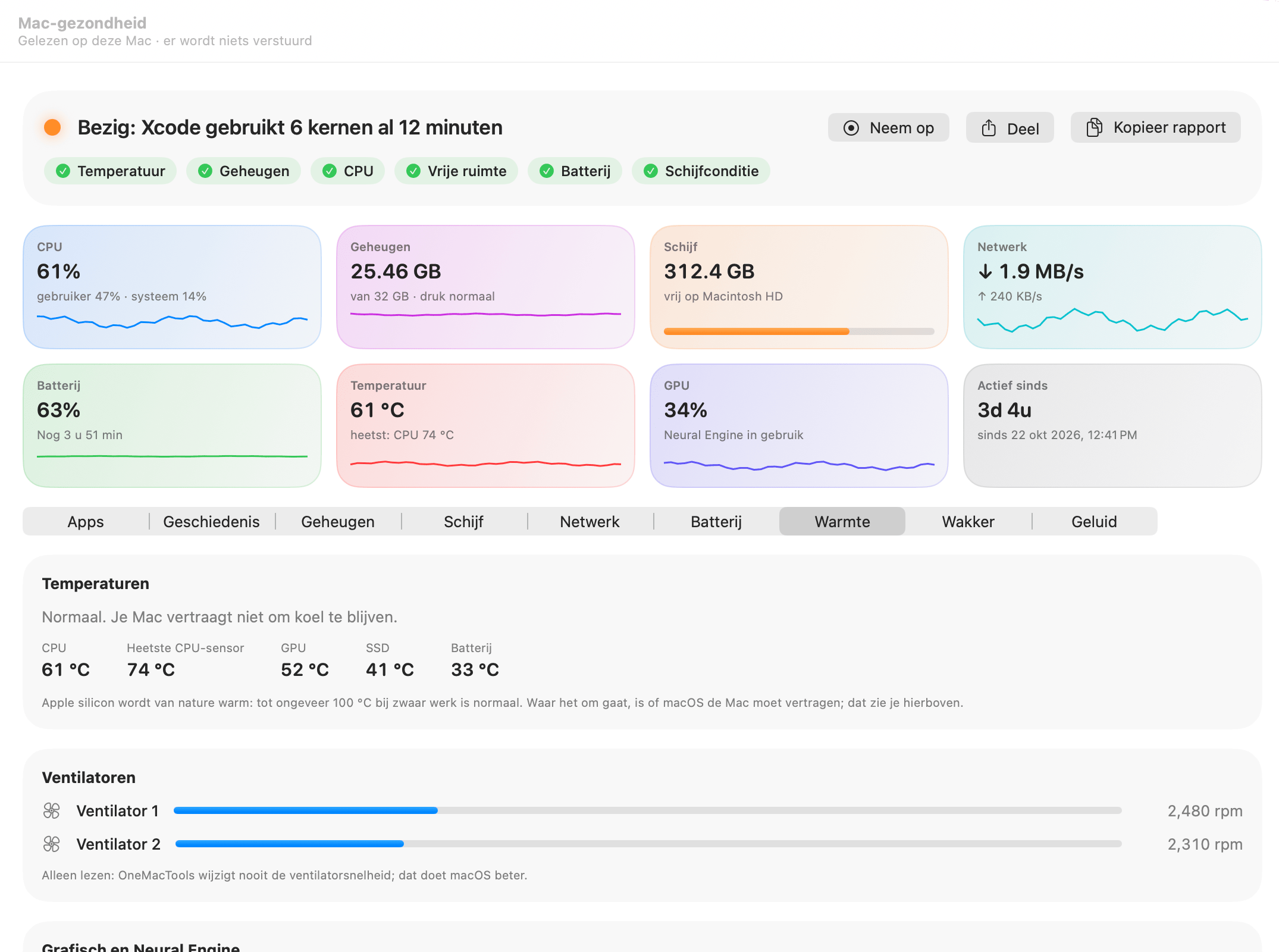This screenshot has width=1279, height=952.
Task: Click the Ventilator 1 speed bar
Action: (x=647, y=810)
